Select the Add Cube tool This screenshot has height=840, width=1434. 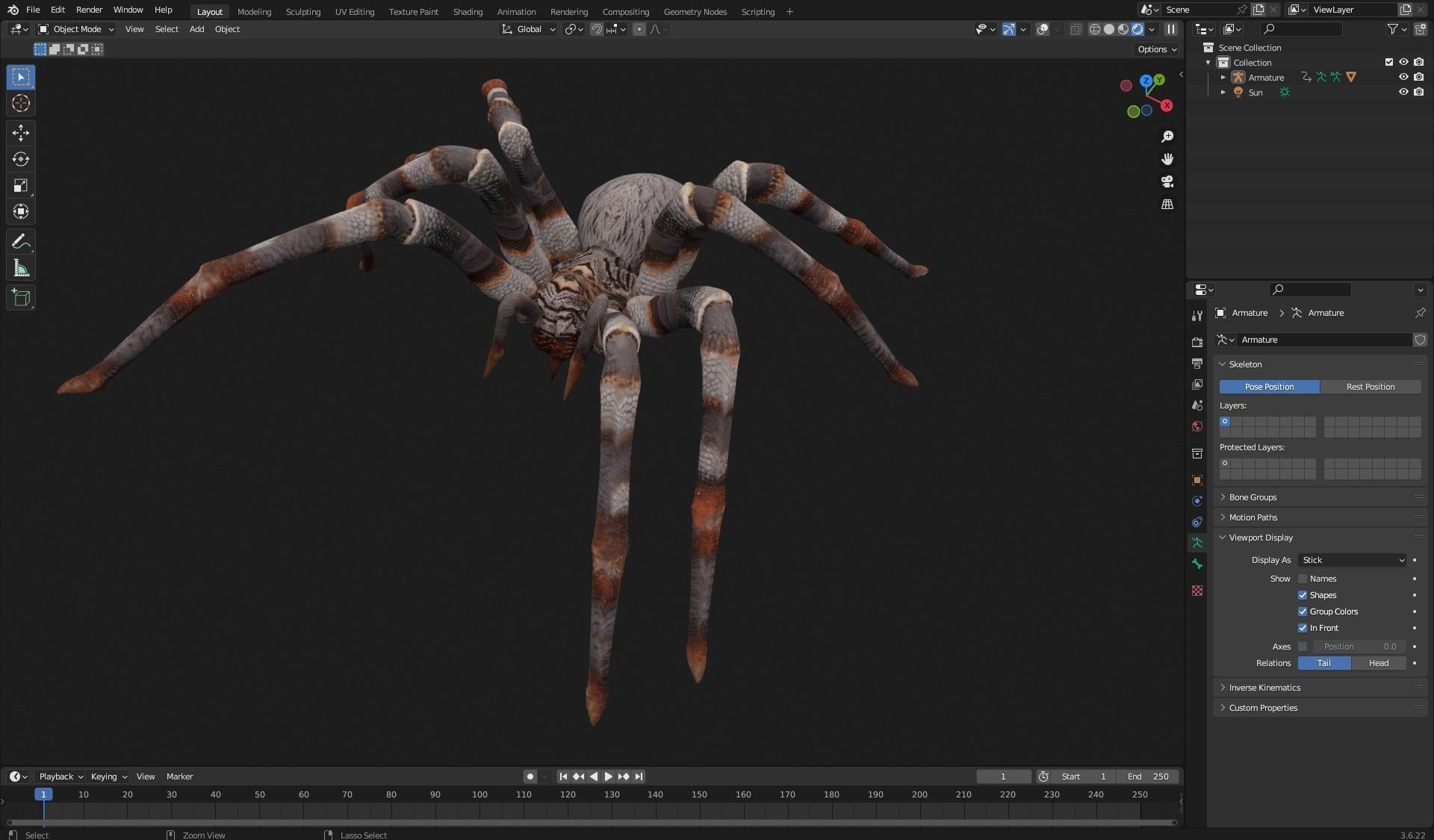(x=21, y=298)
